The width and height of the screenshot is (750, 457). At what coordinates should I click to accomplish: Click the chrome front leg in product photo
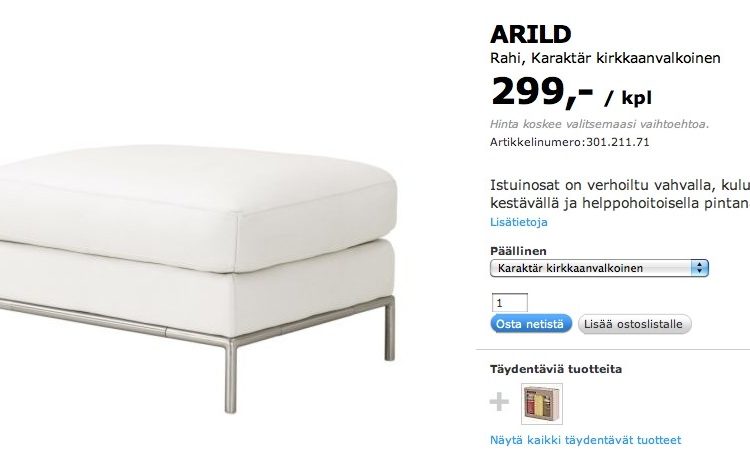pyautogui.click(x=231, y=376)
